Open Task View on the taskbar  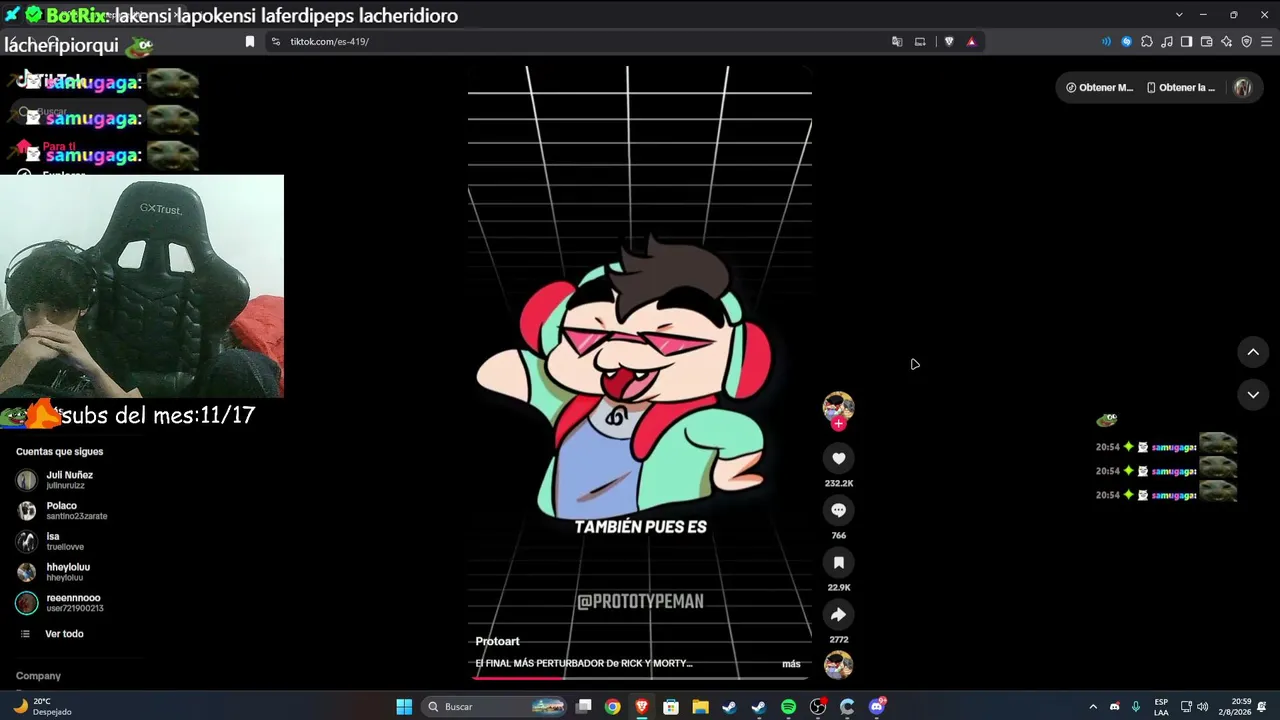(584, 707)
